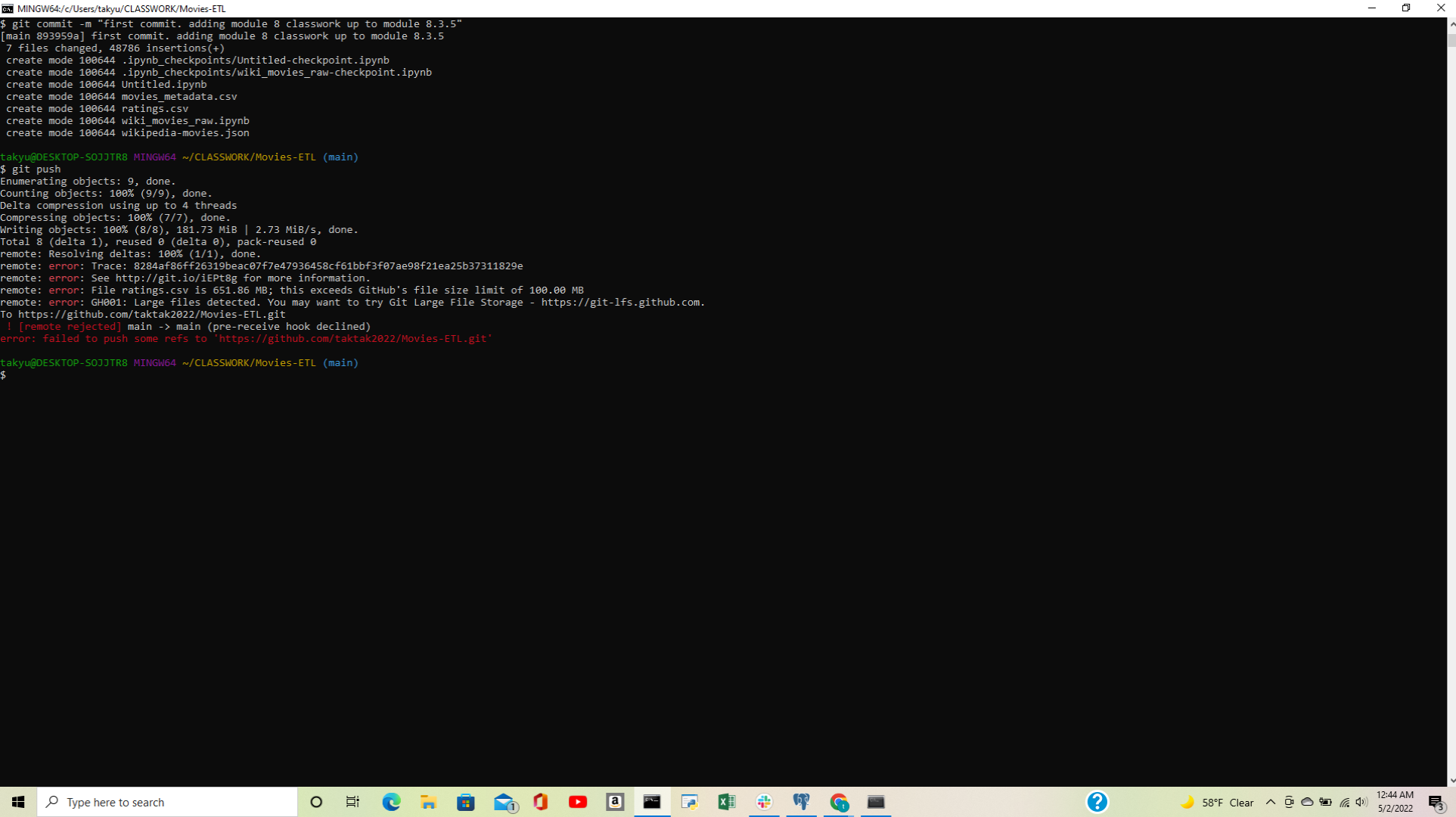
Task: Open pgAdmin elephant icon in taskbar
Action: point(802,802)
